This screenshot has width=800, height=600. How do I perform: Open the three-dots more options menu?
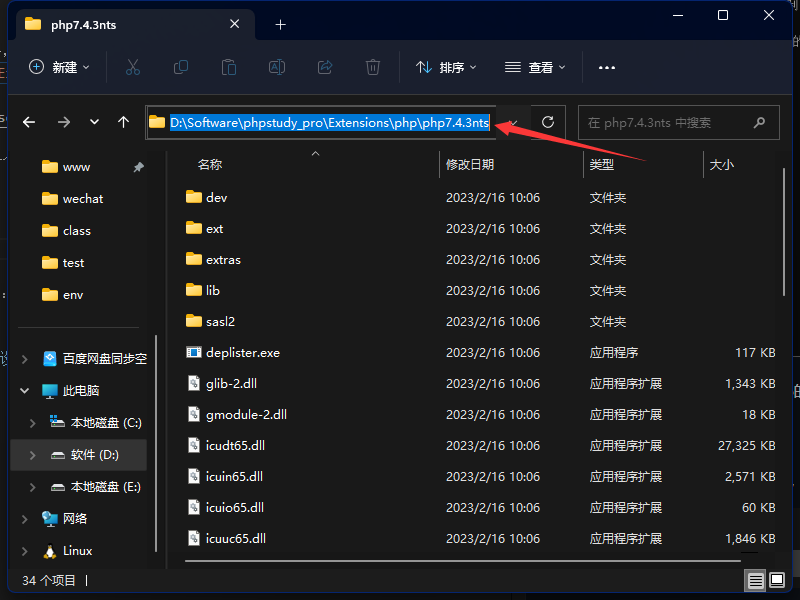pyautogui.click(x=607, y=67)
